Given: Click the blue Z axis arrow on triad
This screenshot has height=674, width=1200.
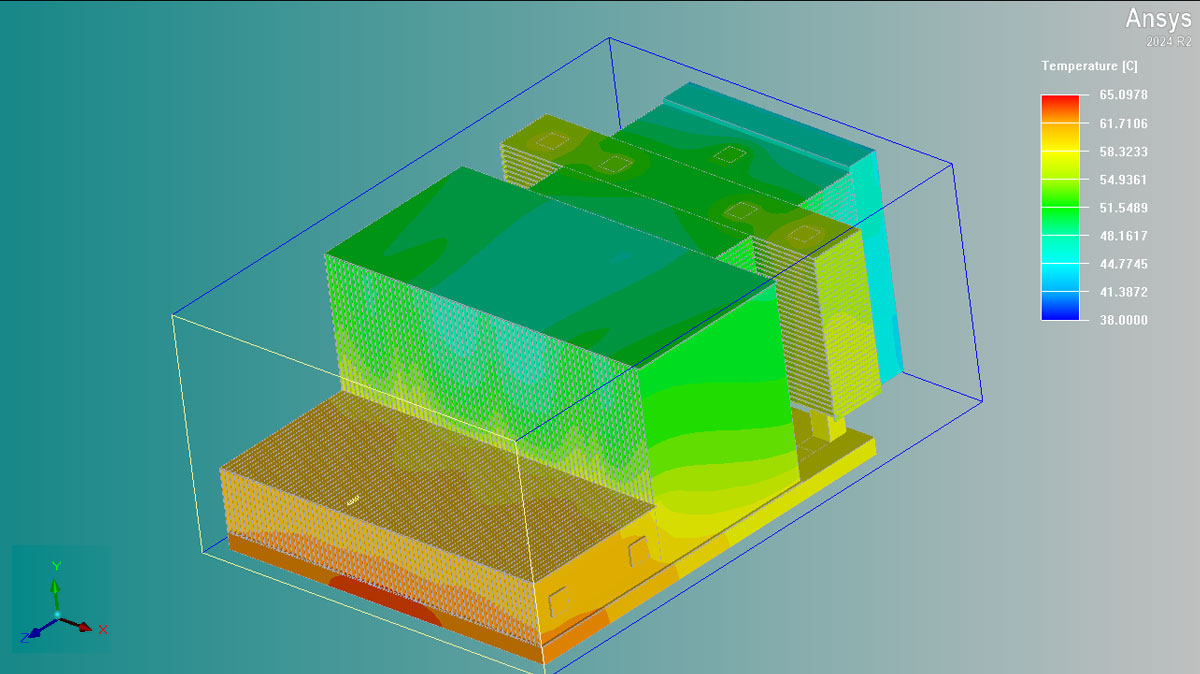Looking at the screenshot, I should tap(33, 630).
